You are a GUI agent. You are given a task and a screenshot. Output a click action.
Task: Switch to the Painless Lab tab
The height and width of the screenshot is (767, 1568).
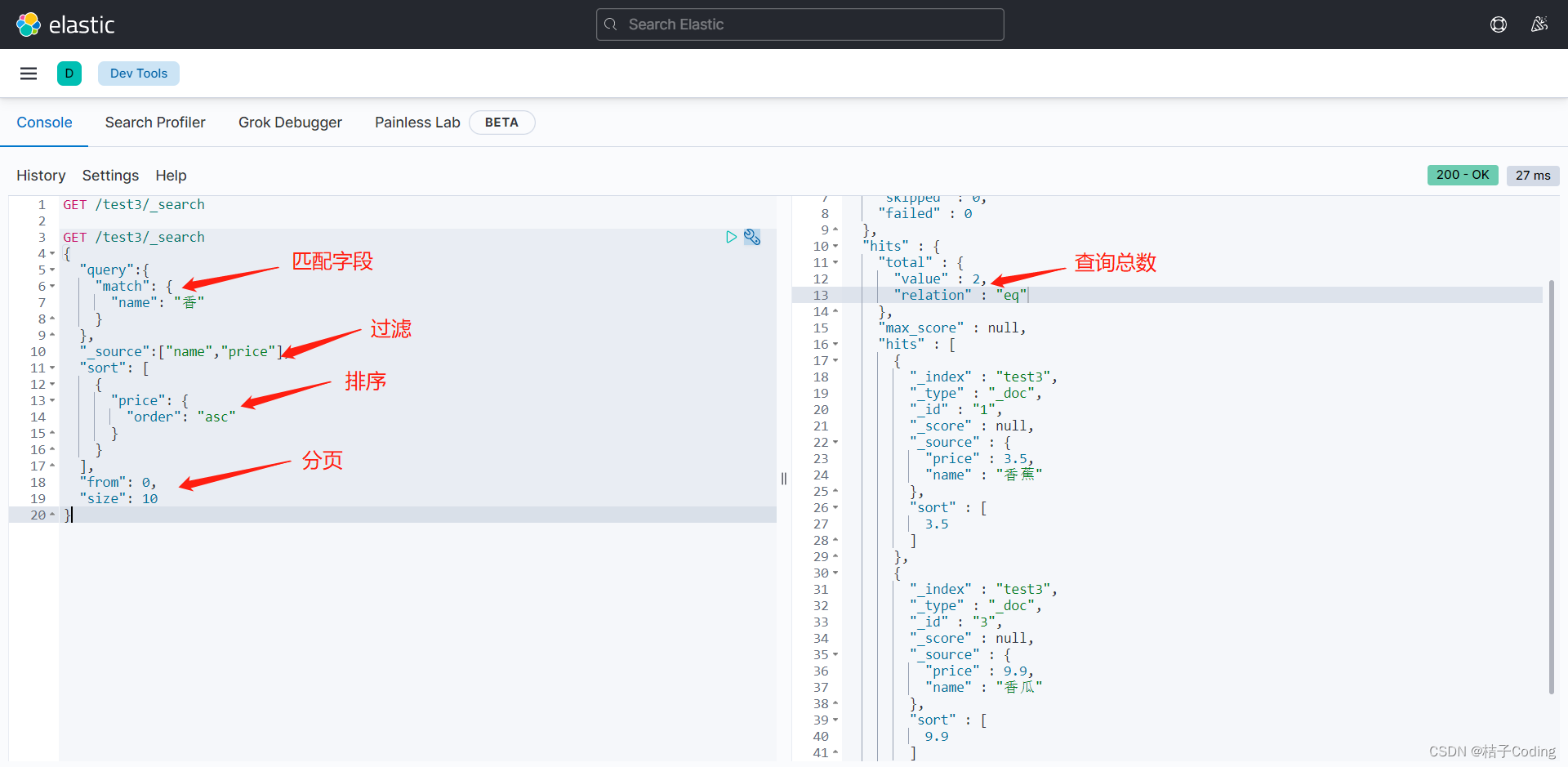[417, 123]
